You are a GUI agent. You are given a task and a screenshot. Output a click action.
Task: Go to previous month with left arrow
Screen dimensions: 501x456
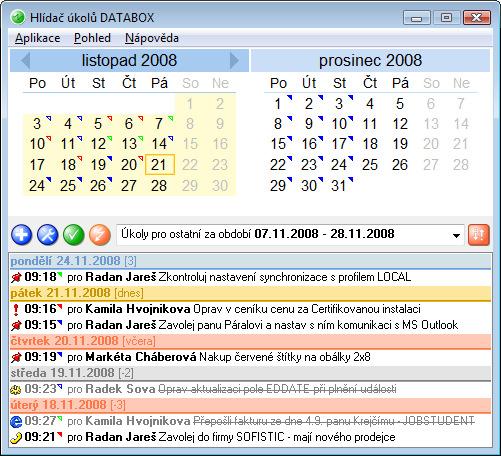coord(26,61)
